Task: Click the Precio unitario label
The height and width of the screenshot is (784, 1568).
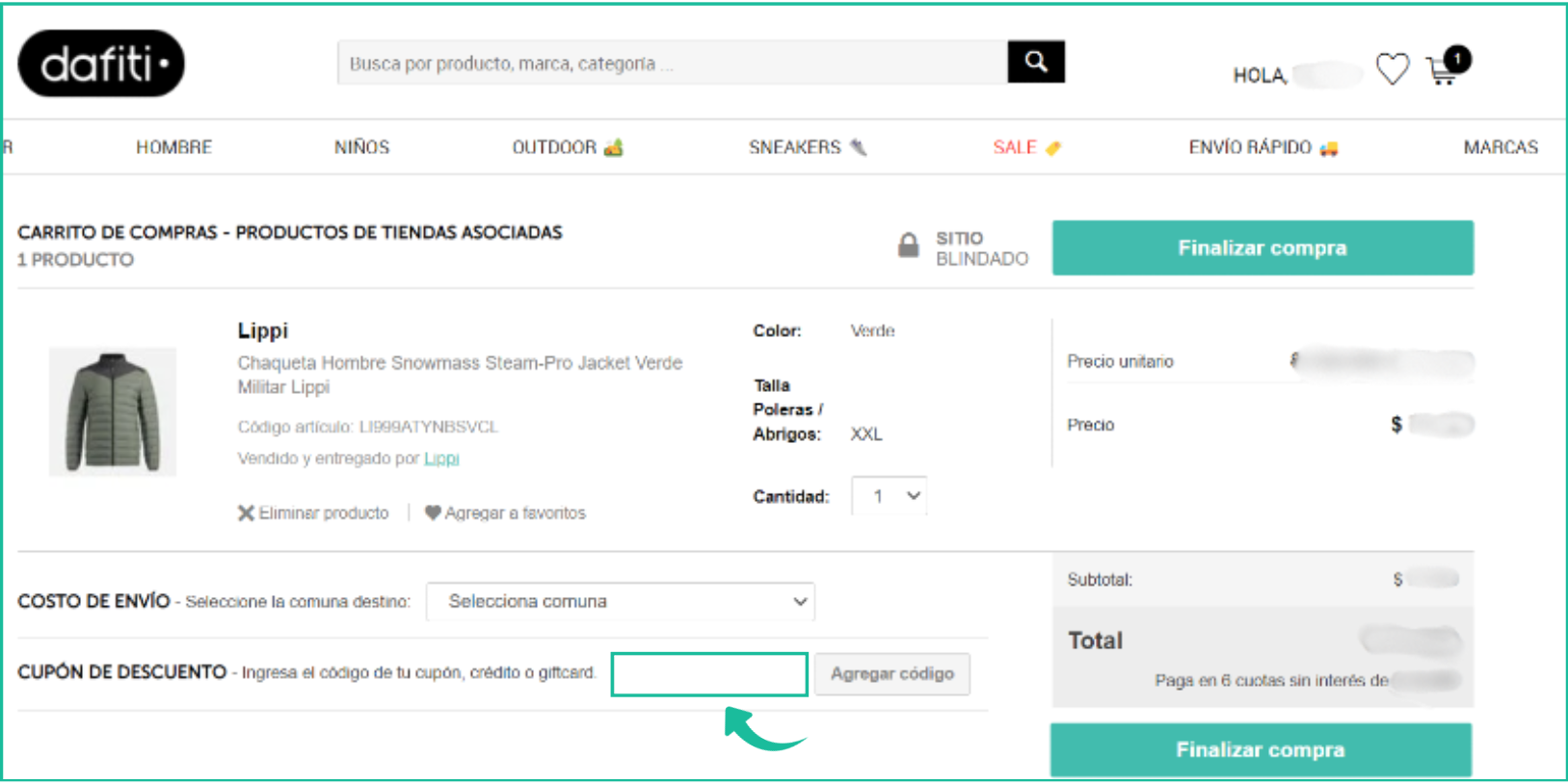Action: click(1120, 361)
